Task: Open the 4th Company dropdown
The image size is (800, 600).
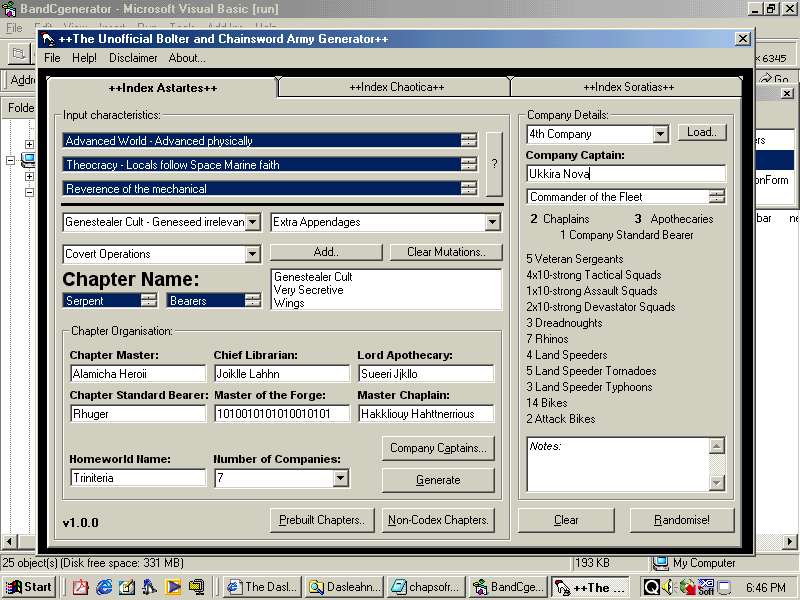Action: tap(660, 134)
